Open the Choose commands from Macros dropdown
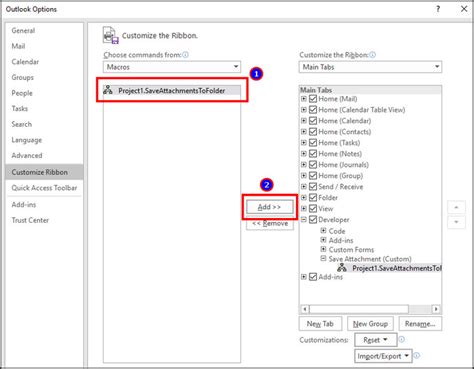This screenshot has height=369, width=474. click(172, 67)
